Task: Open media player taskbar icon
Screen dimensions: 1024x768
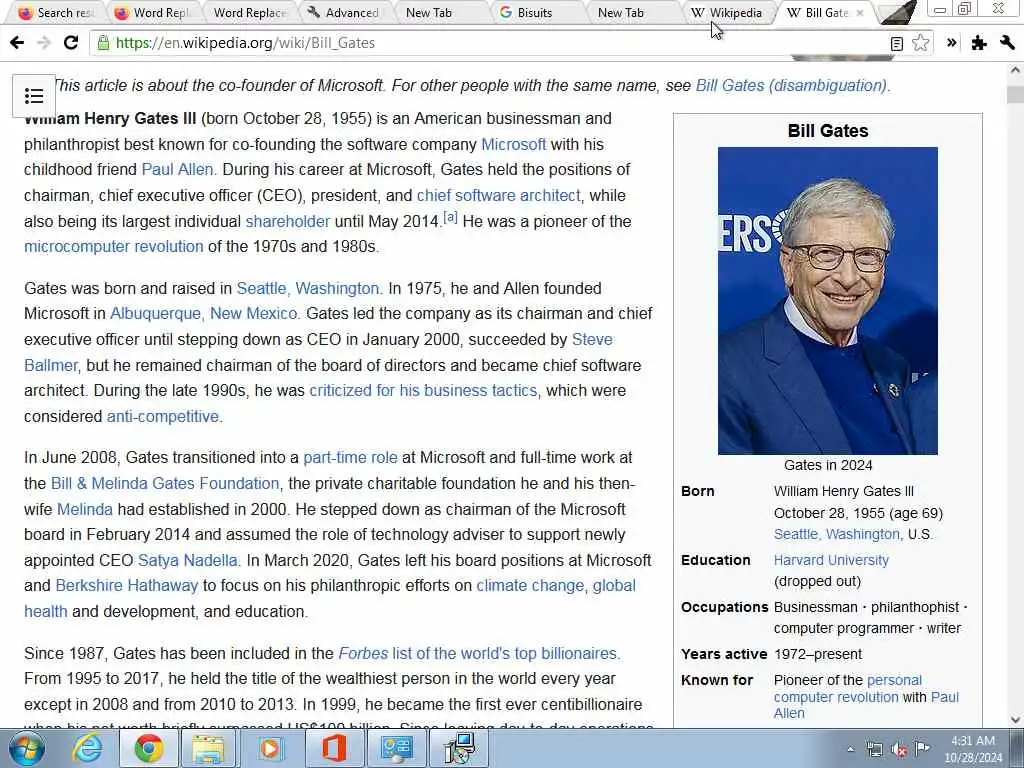Action: pos(270,748)
